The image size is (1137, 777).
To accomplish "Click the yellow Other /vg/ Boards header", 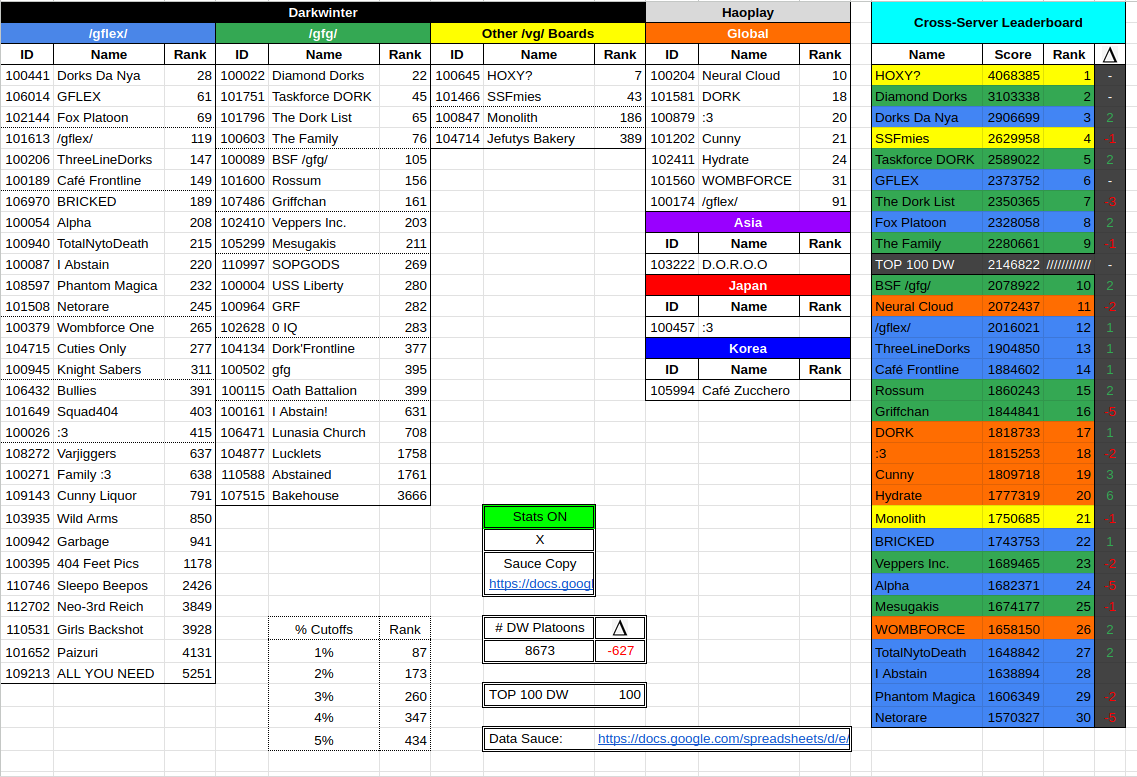I will (537, 33).
